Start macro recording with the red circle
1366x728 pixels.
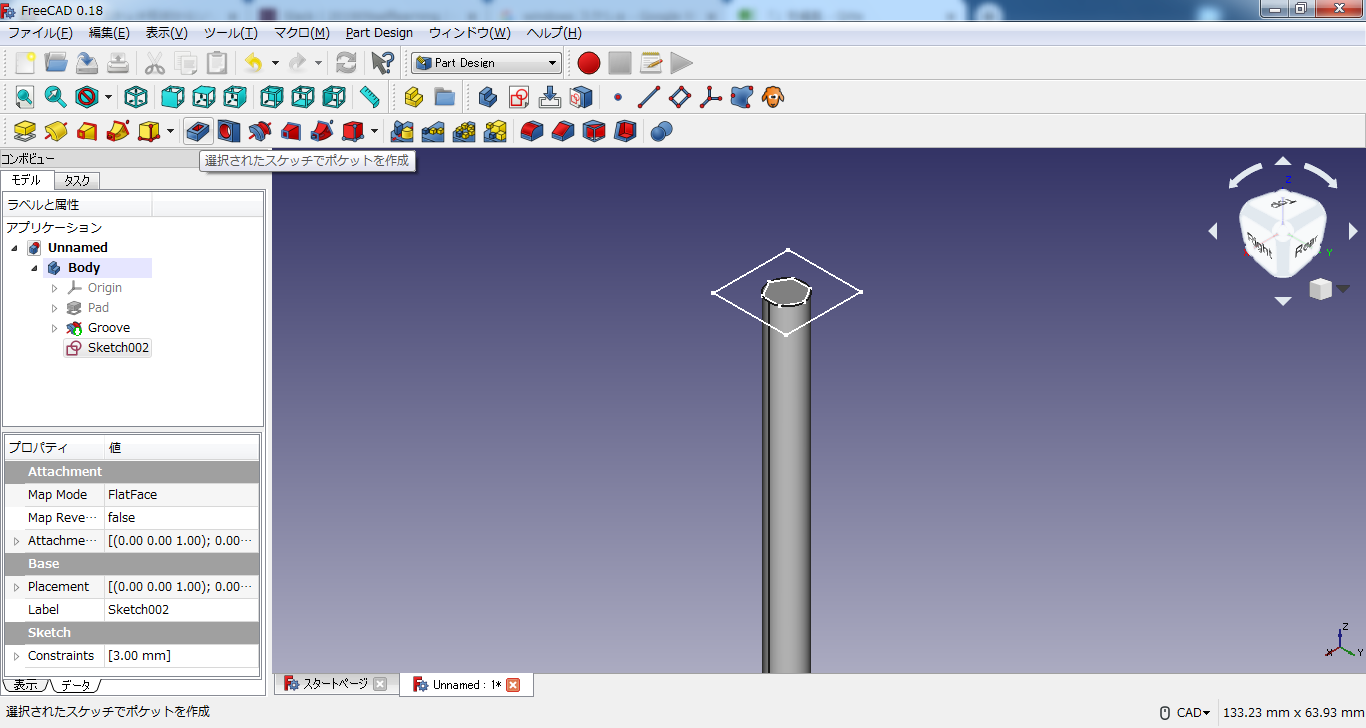pyautogui.click(x=589, y=63)
